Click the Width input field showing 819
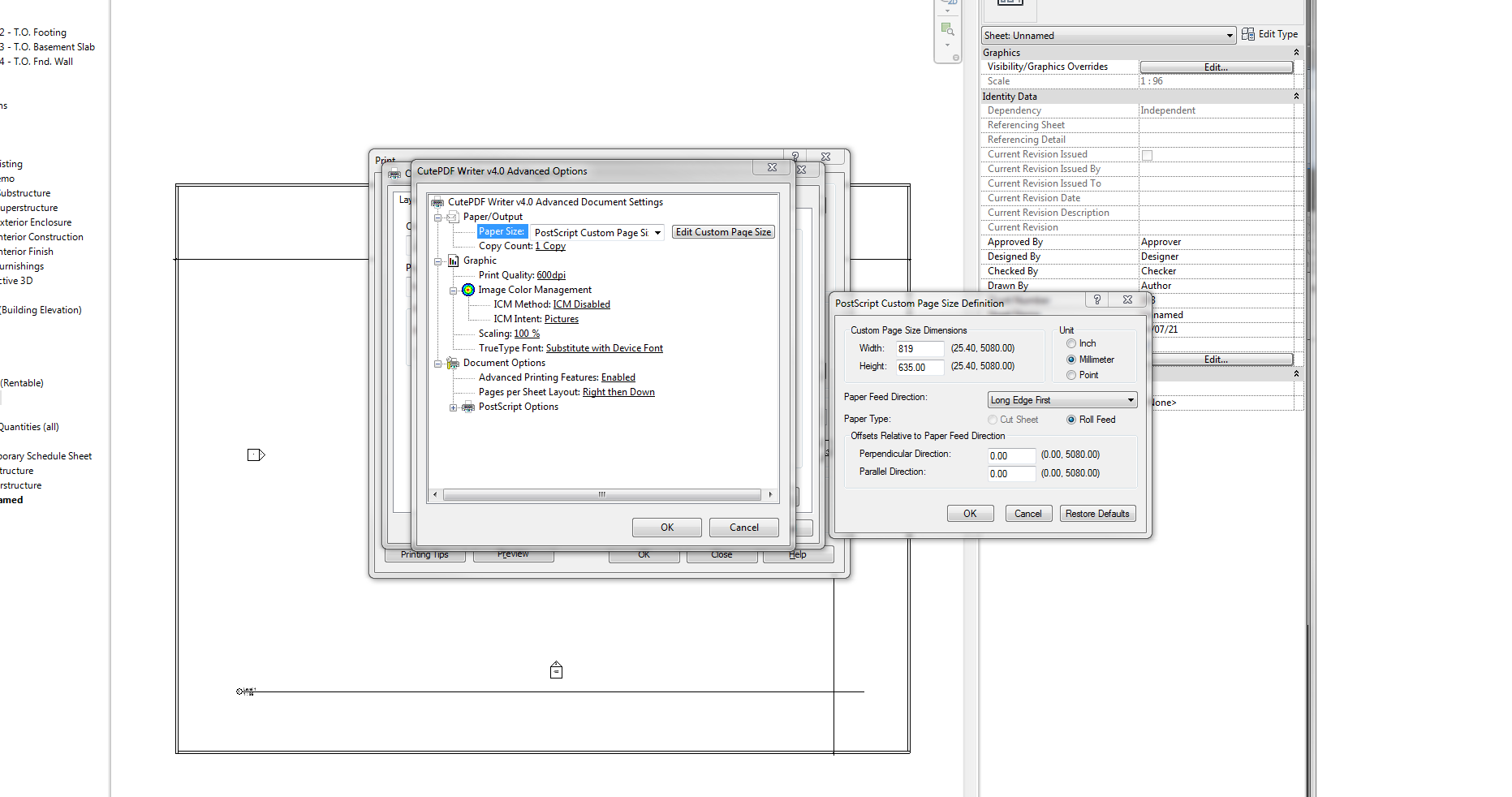Viewport: 1512px width, 797px height. pyautogui.click(x=920, y=348)
